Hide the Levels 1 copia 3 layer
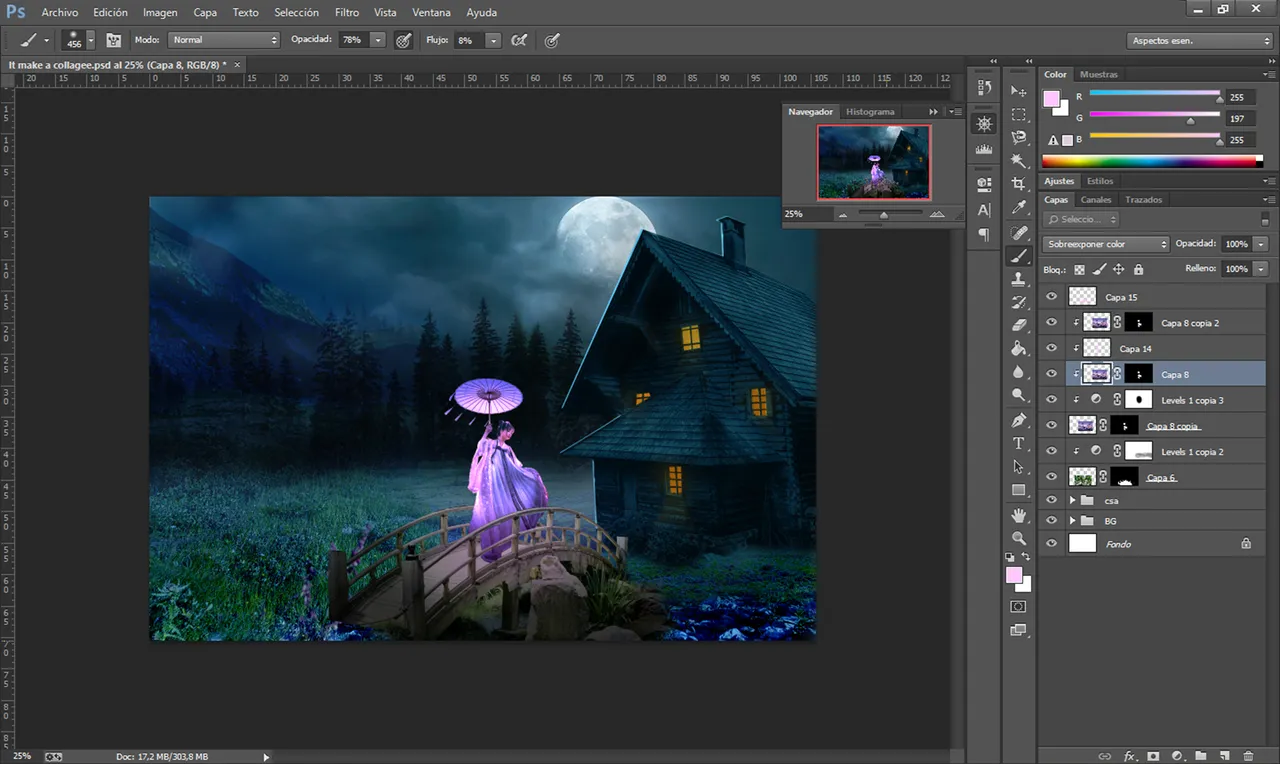The image size is (1280, 764). pyautogui.click(x=1051, y=399)
